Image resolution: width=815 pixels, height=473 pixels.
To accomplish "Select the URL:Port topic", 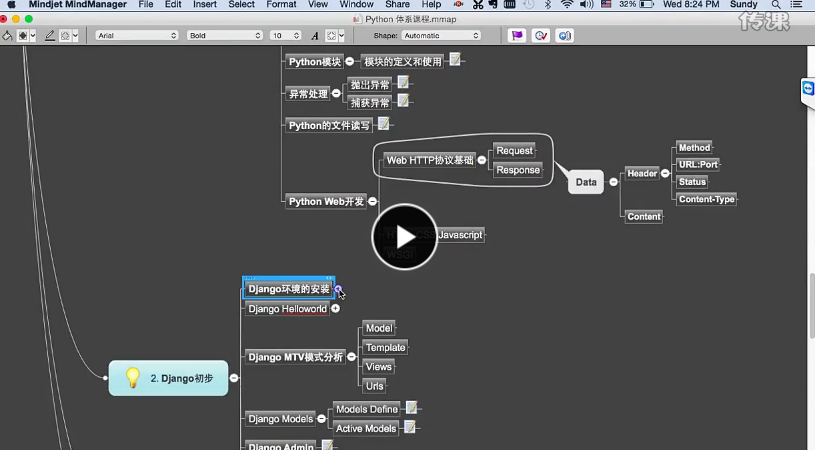I will point(698,164).
